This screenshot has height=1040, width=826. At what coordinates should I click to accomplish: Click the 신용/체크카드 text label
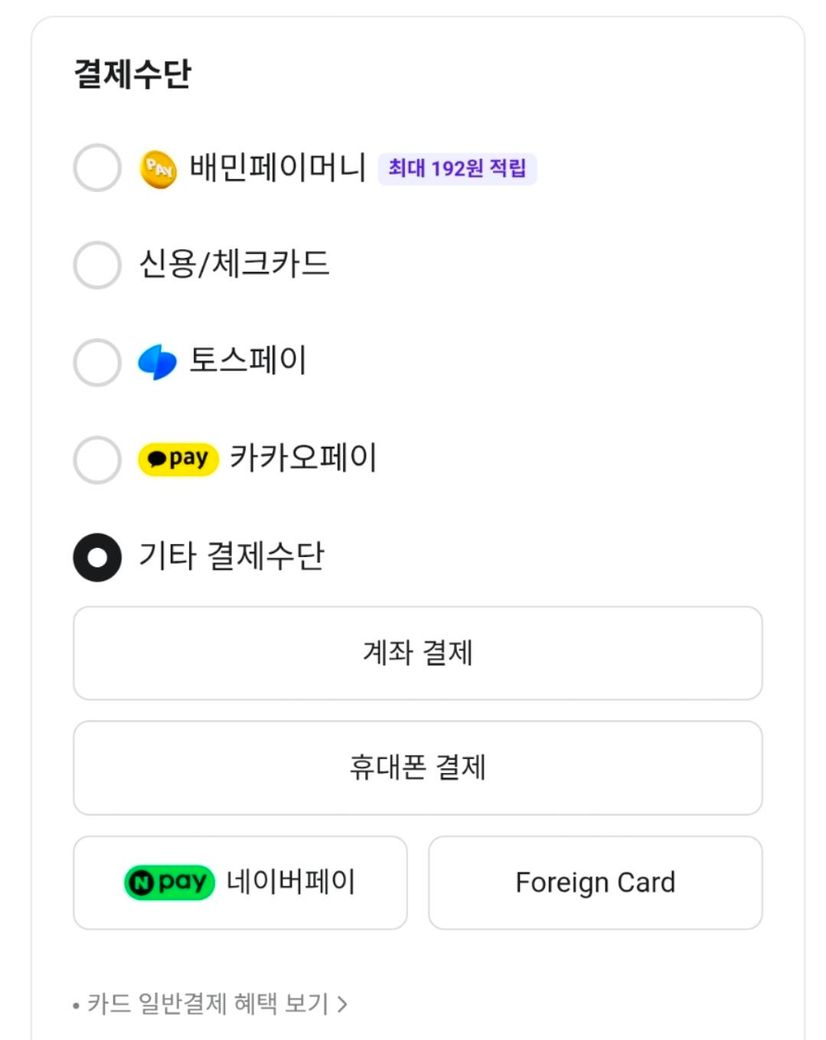234,265
